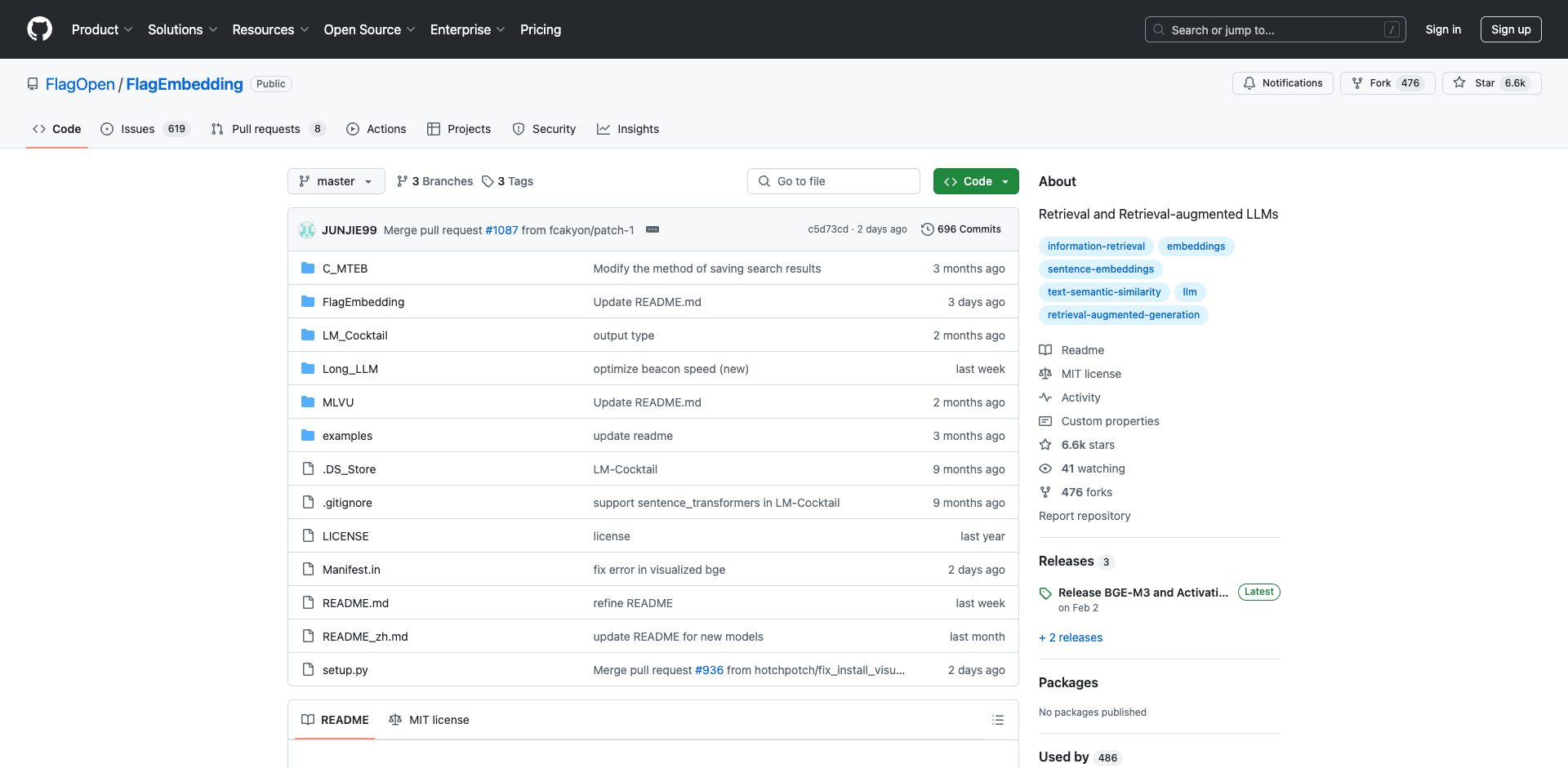This screenshot has width=1568, height=768.
Task: Open the Solutions dropdown menu
Action: point(182,29)
